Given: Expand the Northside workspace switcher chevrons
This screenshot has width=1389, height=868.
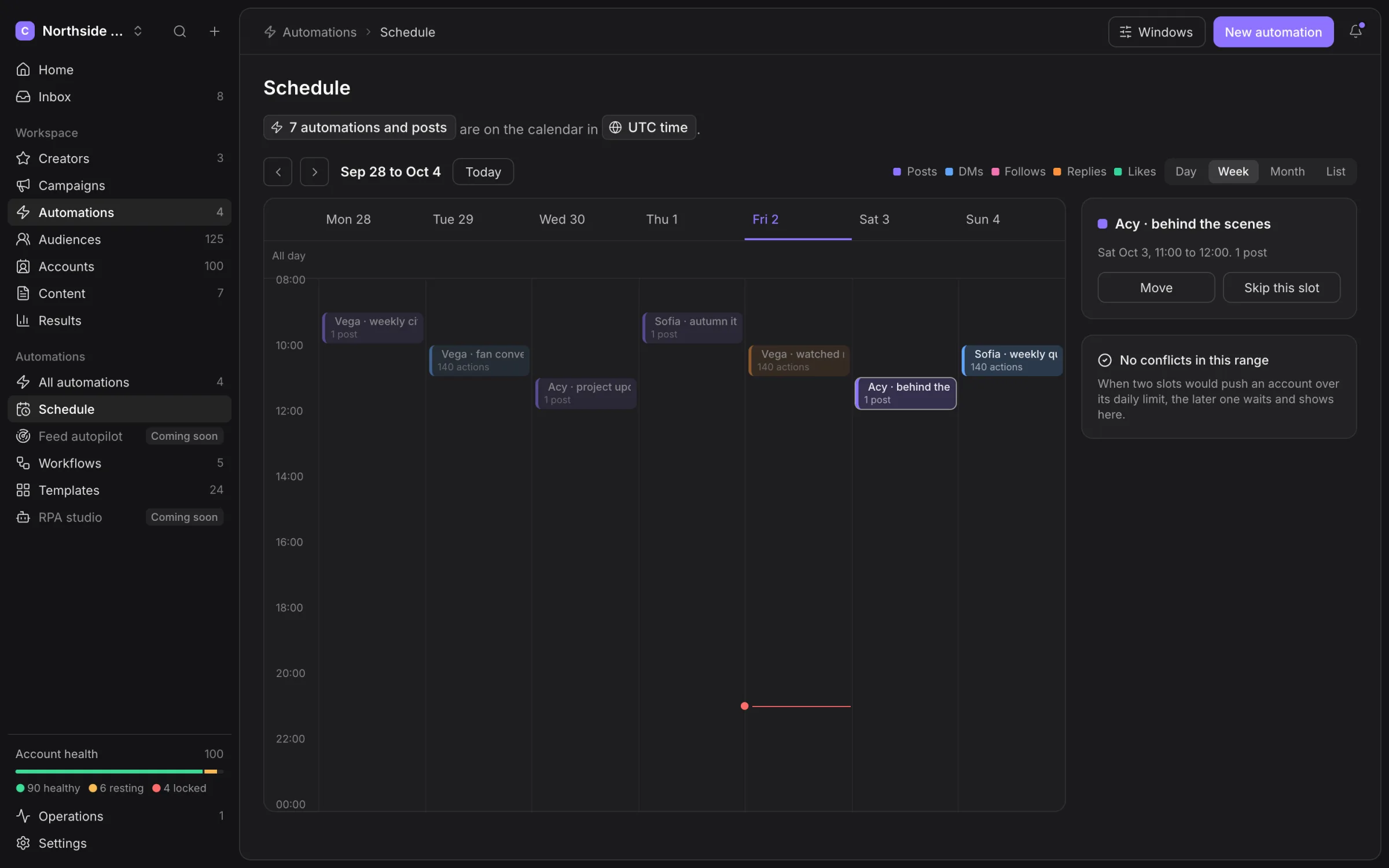Looking at the screenshot, I should pos(138,31).
